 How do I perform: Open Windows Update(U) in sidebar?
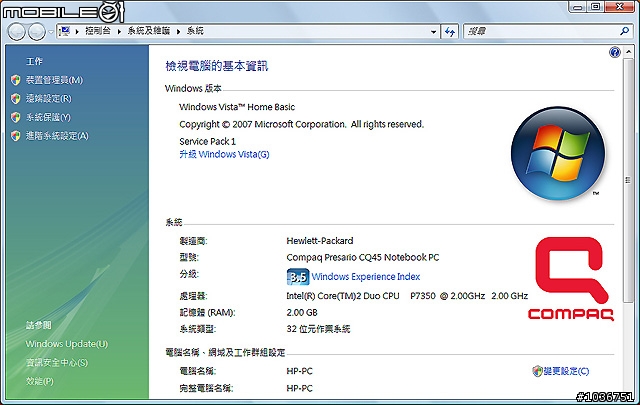point(67,344)
